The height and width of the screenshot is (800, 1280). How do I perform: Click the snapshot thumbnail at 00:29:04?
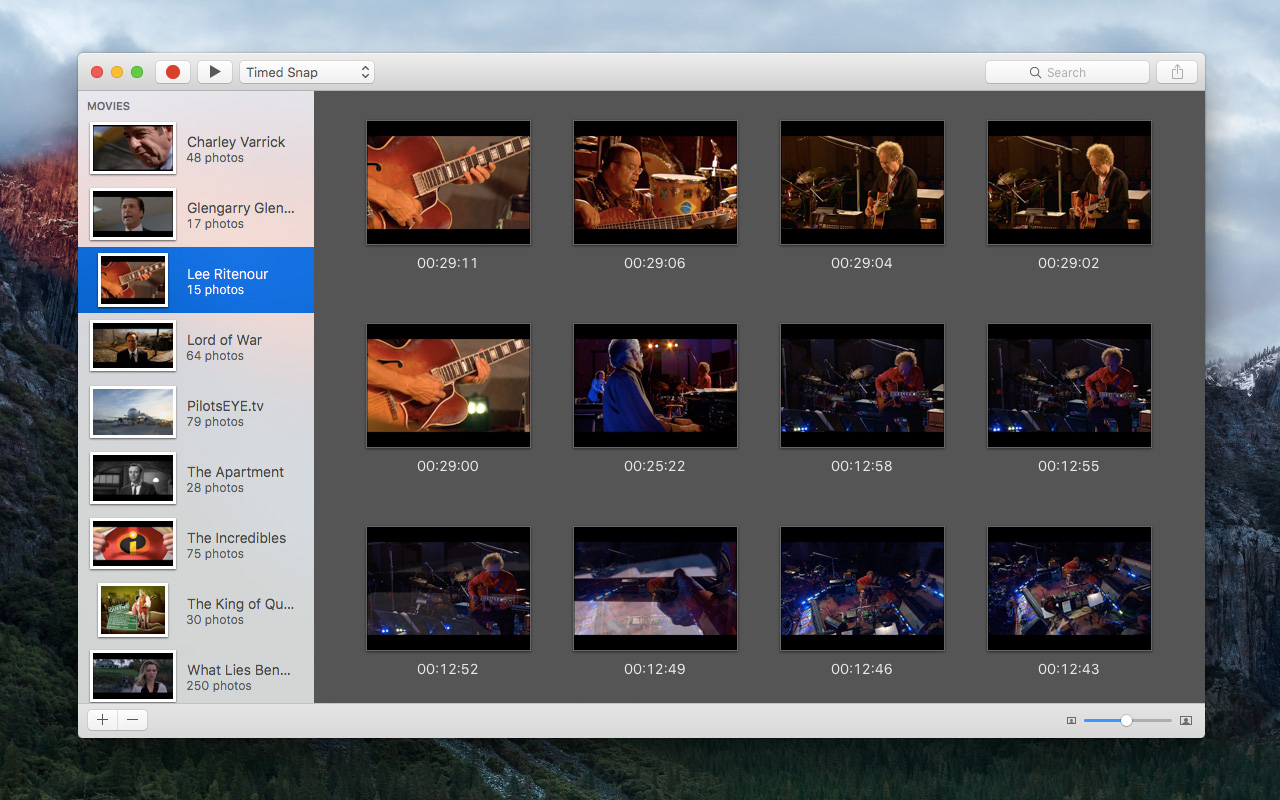tap(862, 182)
